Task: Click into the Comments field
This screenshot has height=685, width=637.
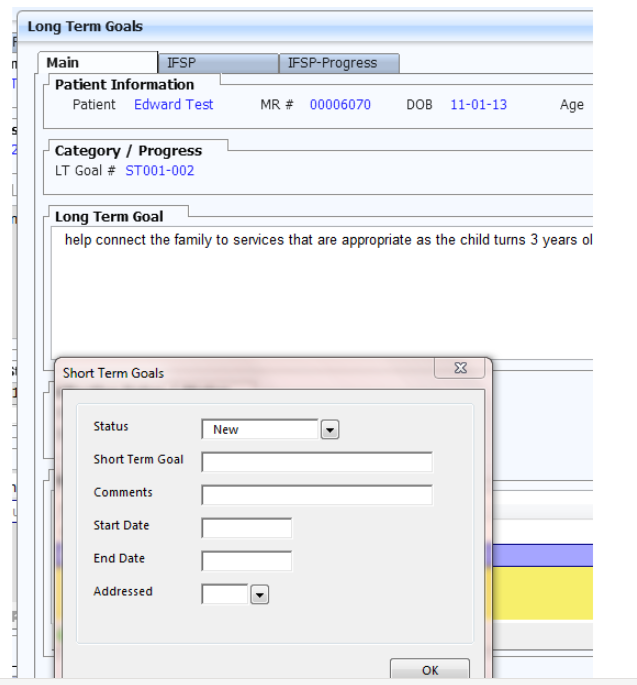Action: tap(317, 495)
